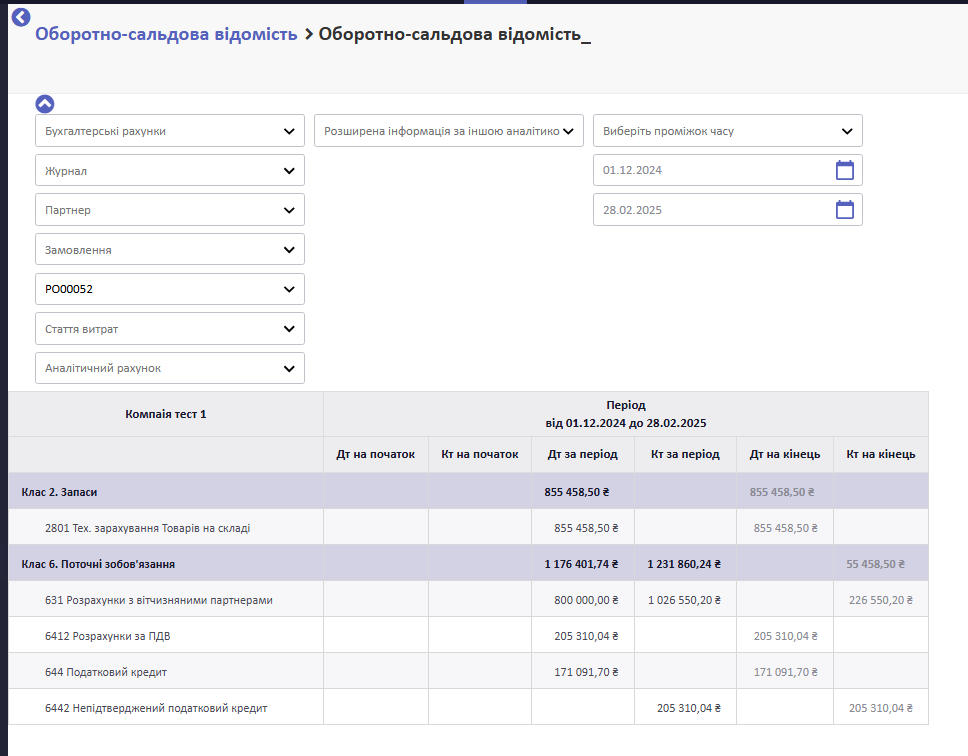Viewport: 968px width, 756px height.
Task: Click the Клас 2. Запаси group row
Action: 469,492
